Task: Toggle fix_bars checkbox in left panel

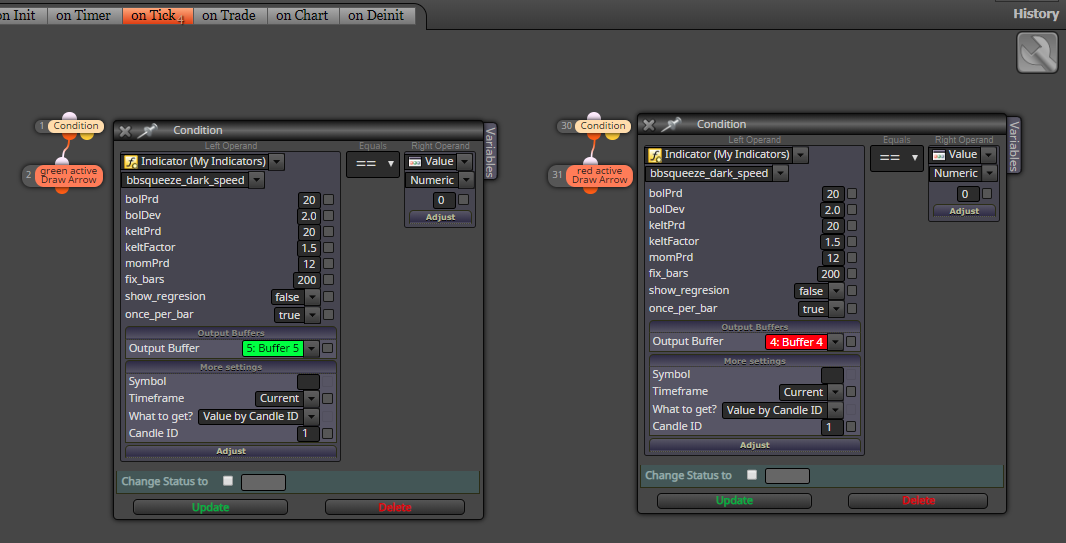Action: coord(328,279)
